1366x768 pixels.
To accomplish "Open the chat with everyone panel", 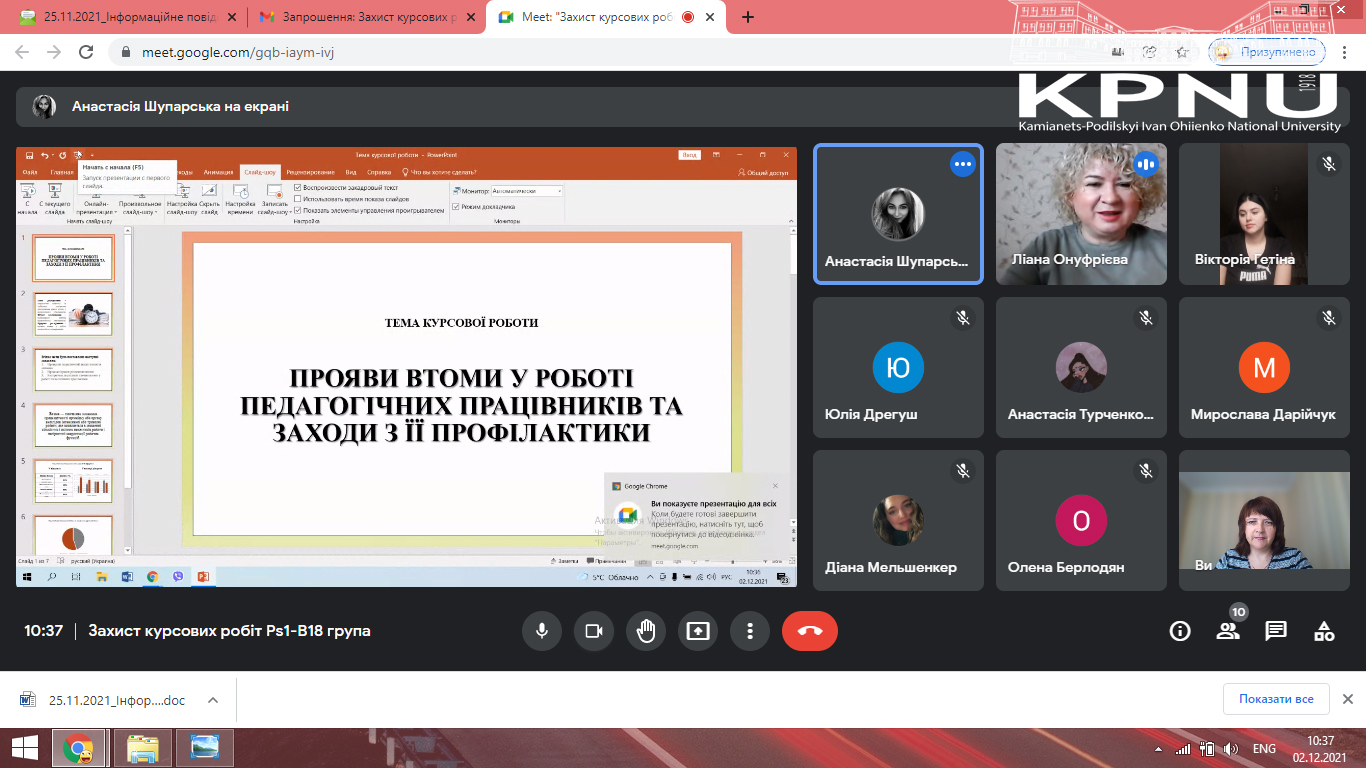I will (x=1276, y=631).
